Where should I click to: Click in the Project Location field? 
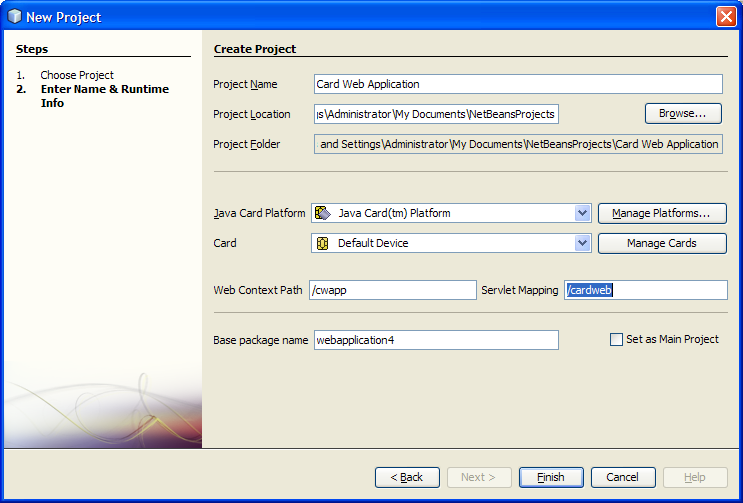click(x=435, y=114)
